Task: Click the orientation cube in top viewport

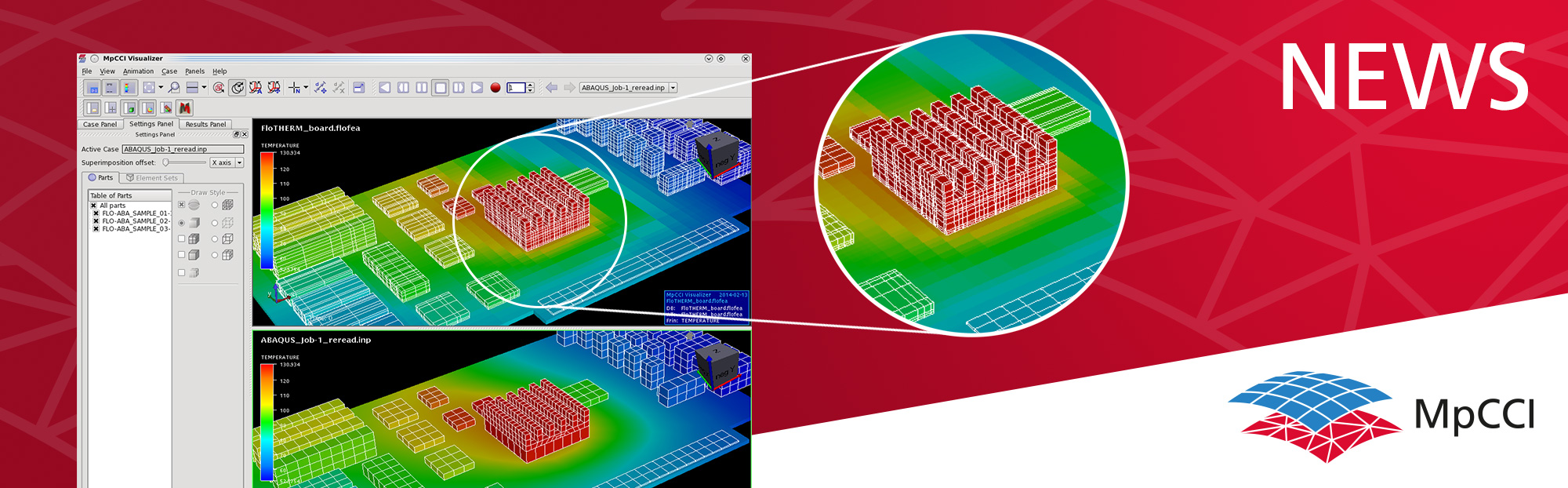Action: (x=717, y=154)
